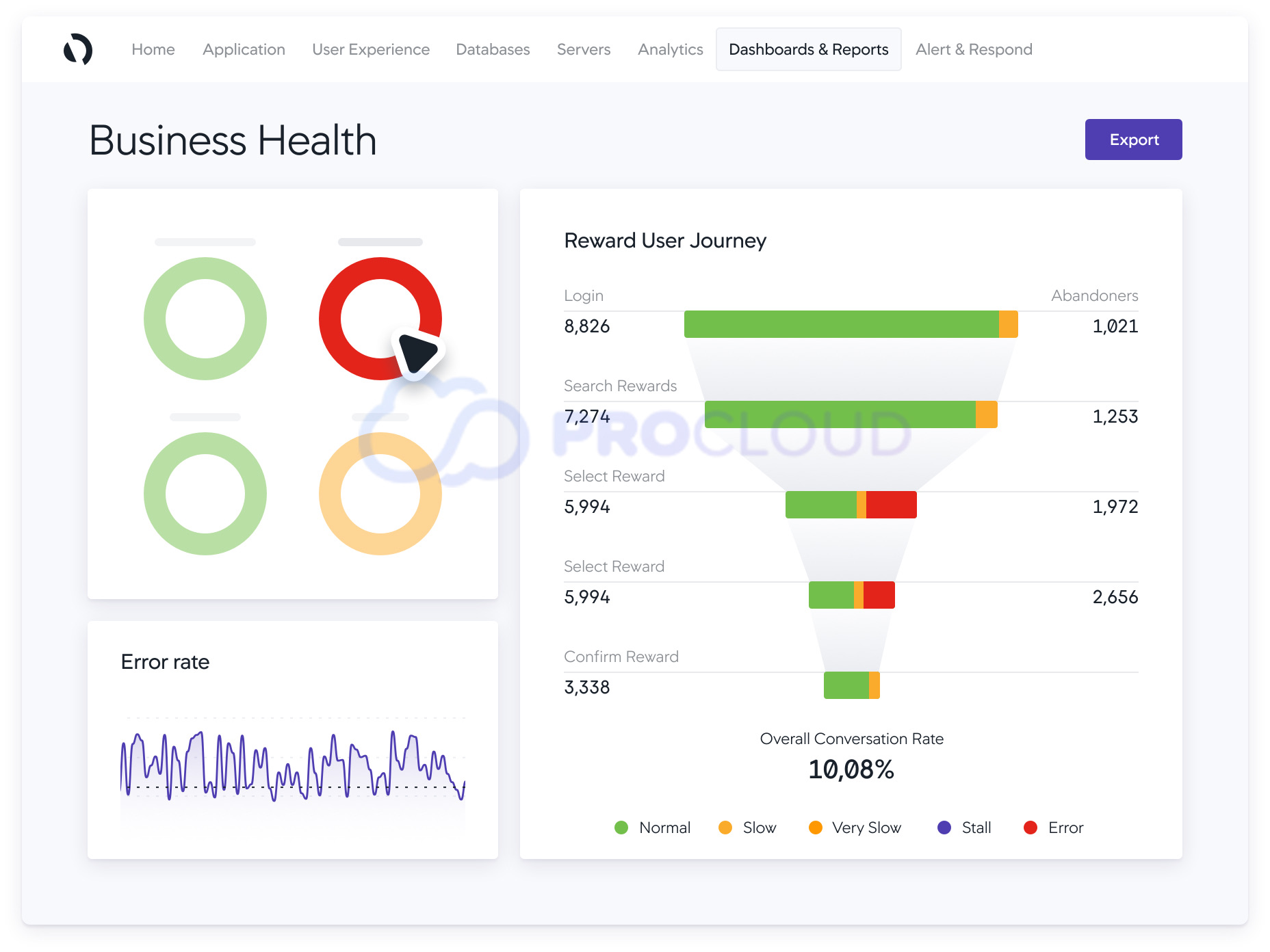
Task: Open the Home menu item
Action: [153, 49]
